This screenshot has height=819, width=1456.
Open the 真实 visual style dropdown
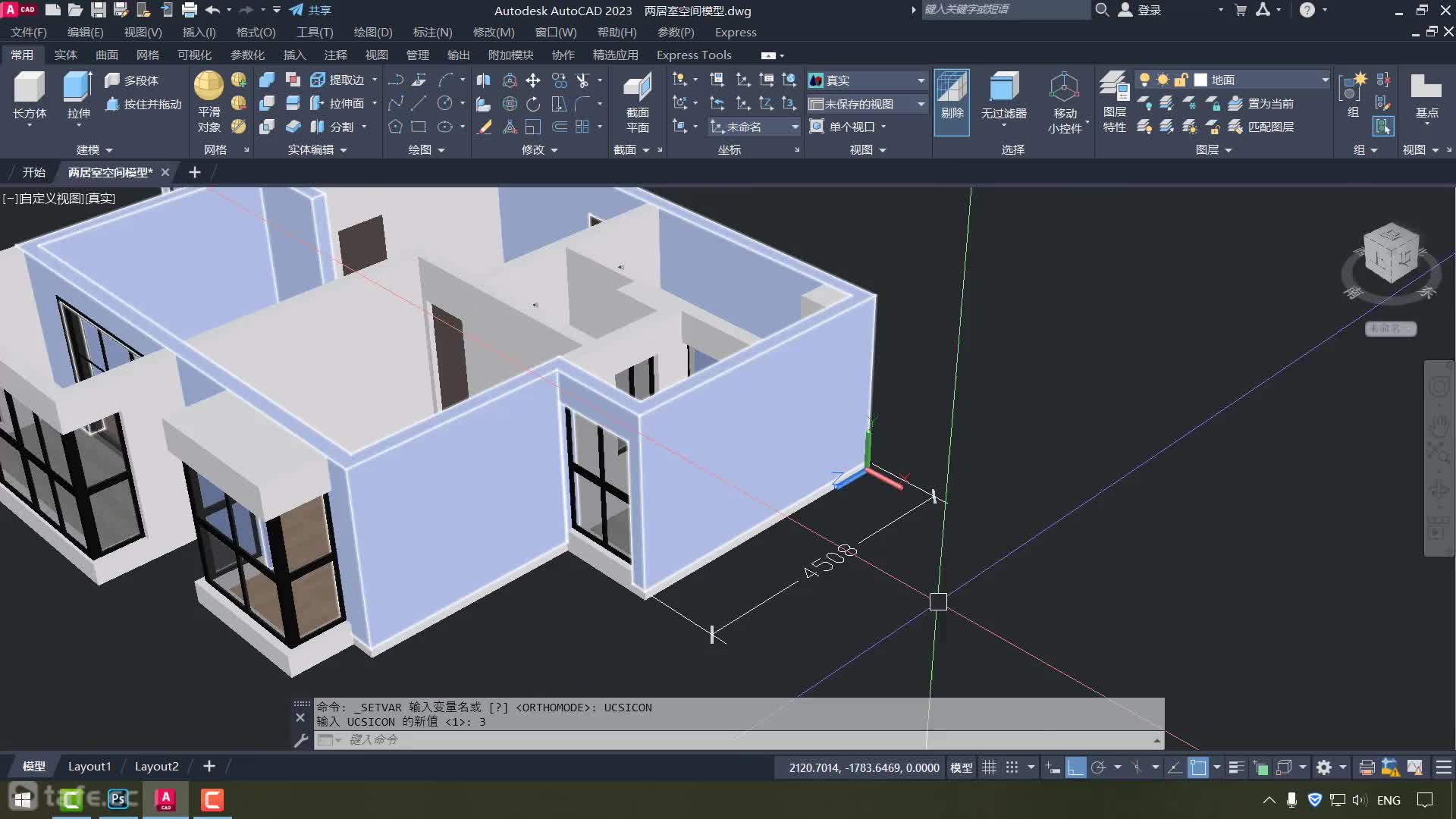coord(867,80)
